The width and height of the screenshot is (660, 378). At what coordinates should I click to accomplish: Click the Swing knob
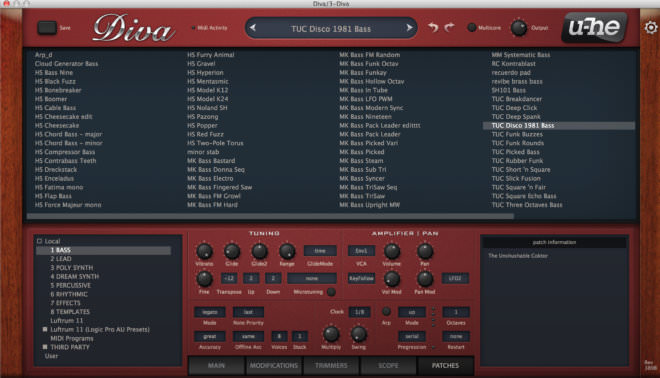pos(359,334)
